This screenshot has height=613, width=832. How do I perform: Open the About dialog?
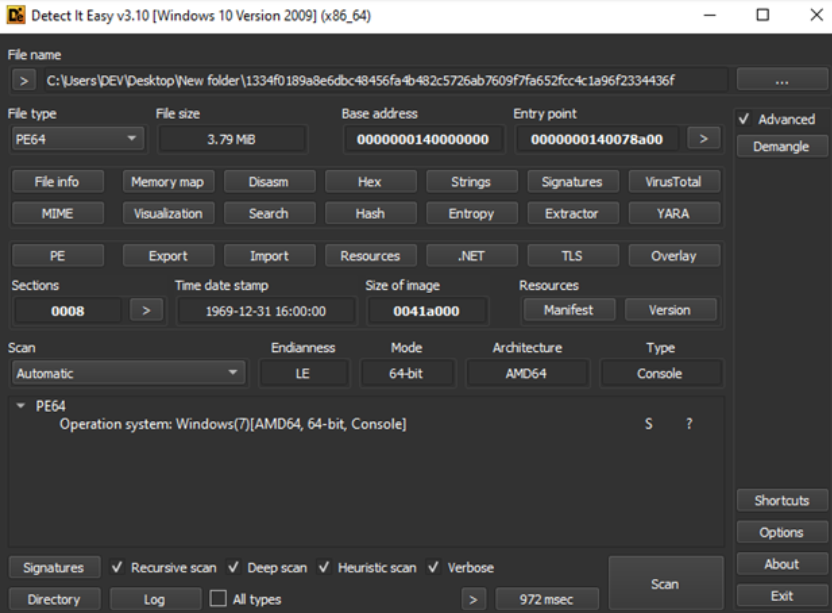coord(782,564)
